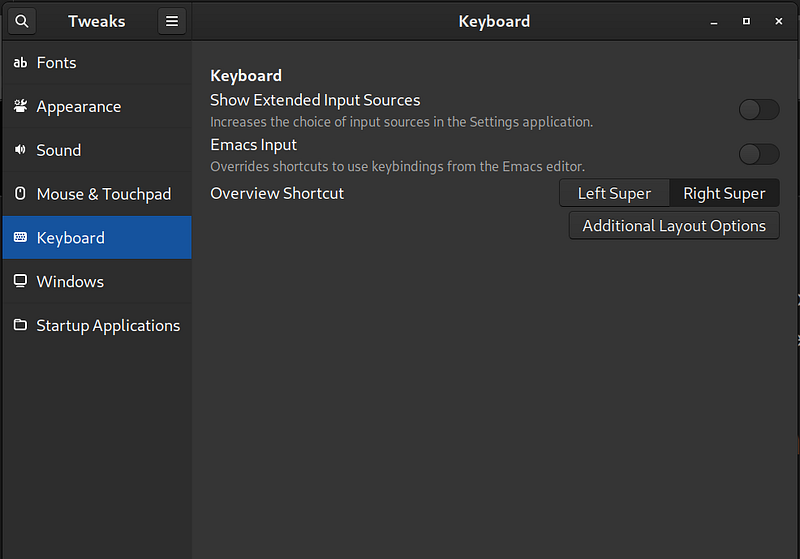Toggle the Emacs Input switch

[x=759, y=154]
